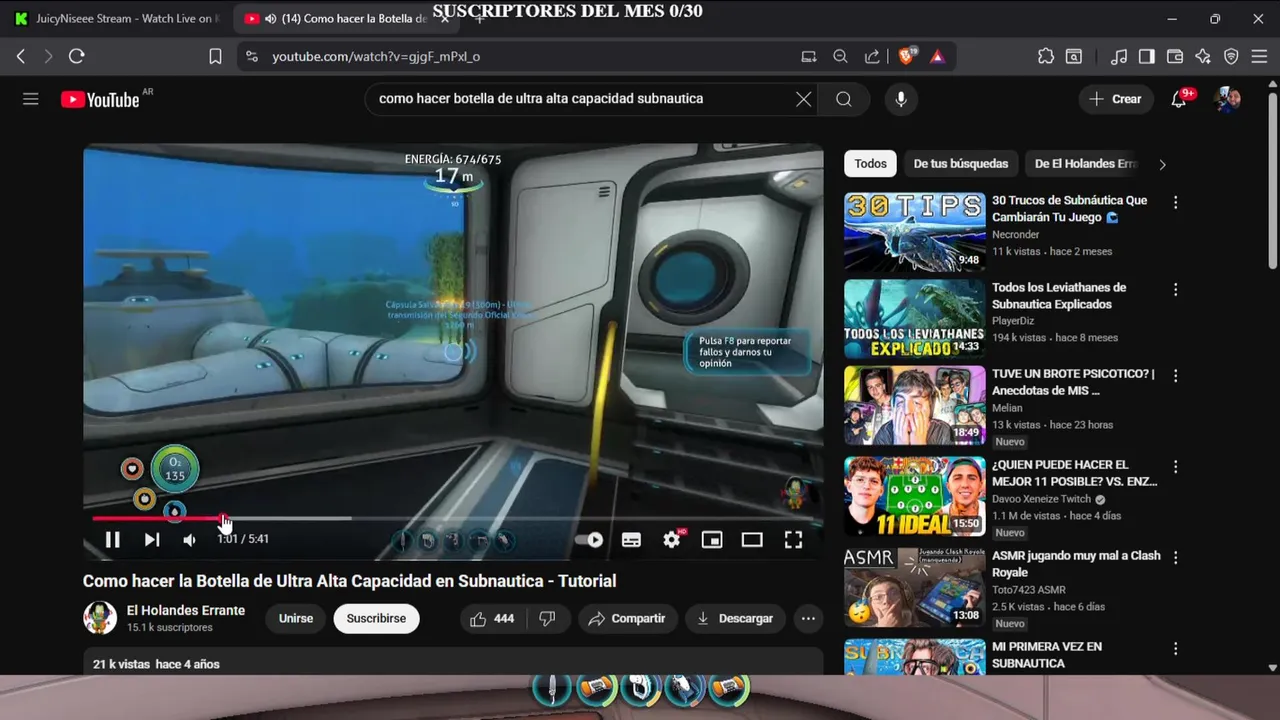Open the more actions ellipsis under the video
The width and height of the screenshot is (1280, 720).
click(808, 619)
